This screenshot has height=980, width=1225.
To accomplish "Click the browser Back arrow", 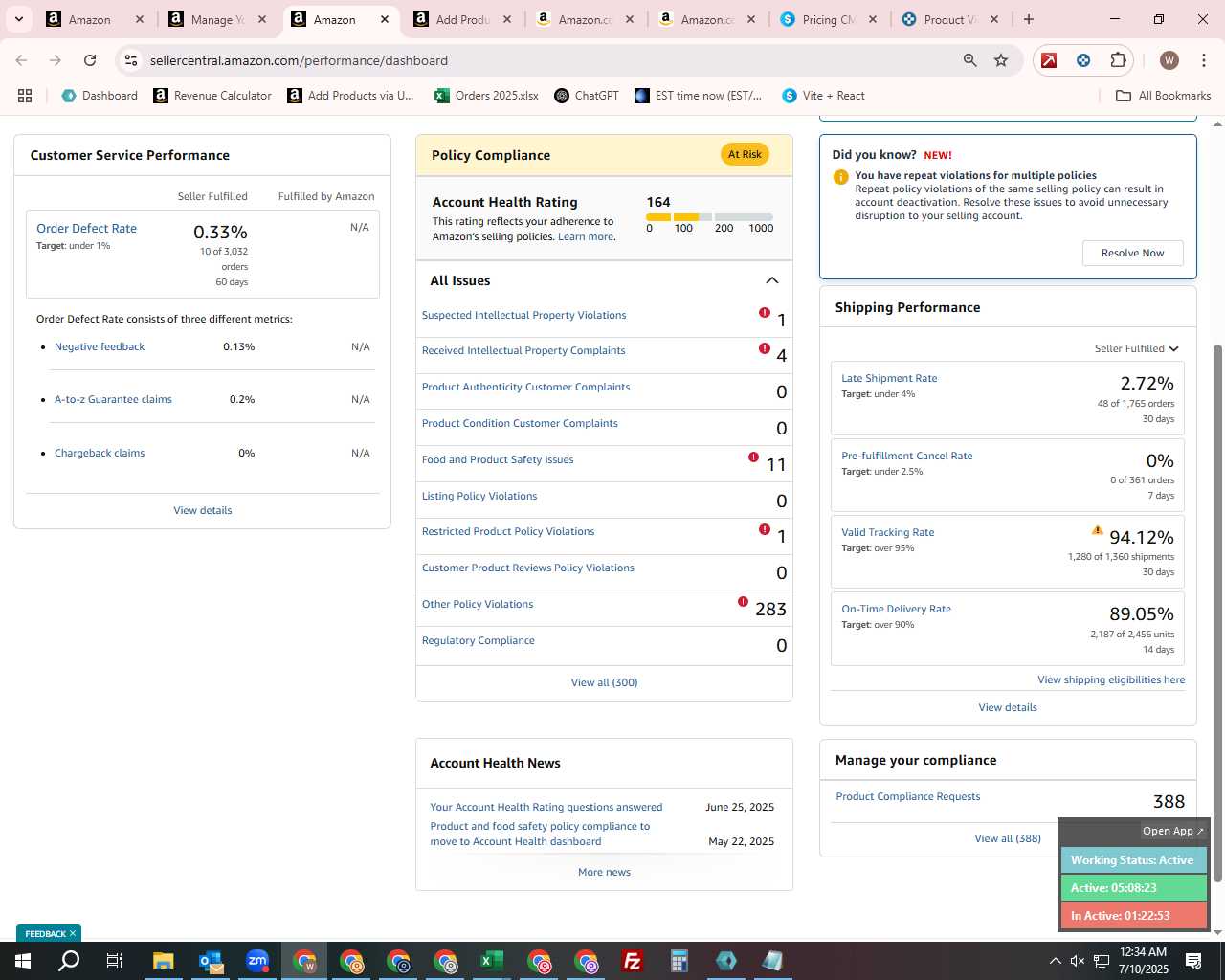I will coord(21,60).
